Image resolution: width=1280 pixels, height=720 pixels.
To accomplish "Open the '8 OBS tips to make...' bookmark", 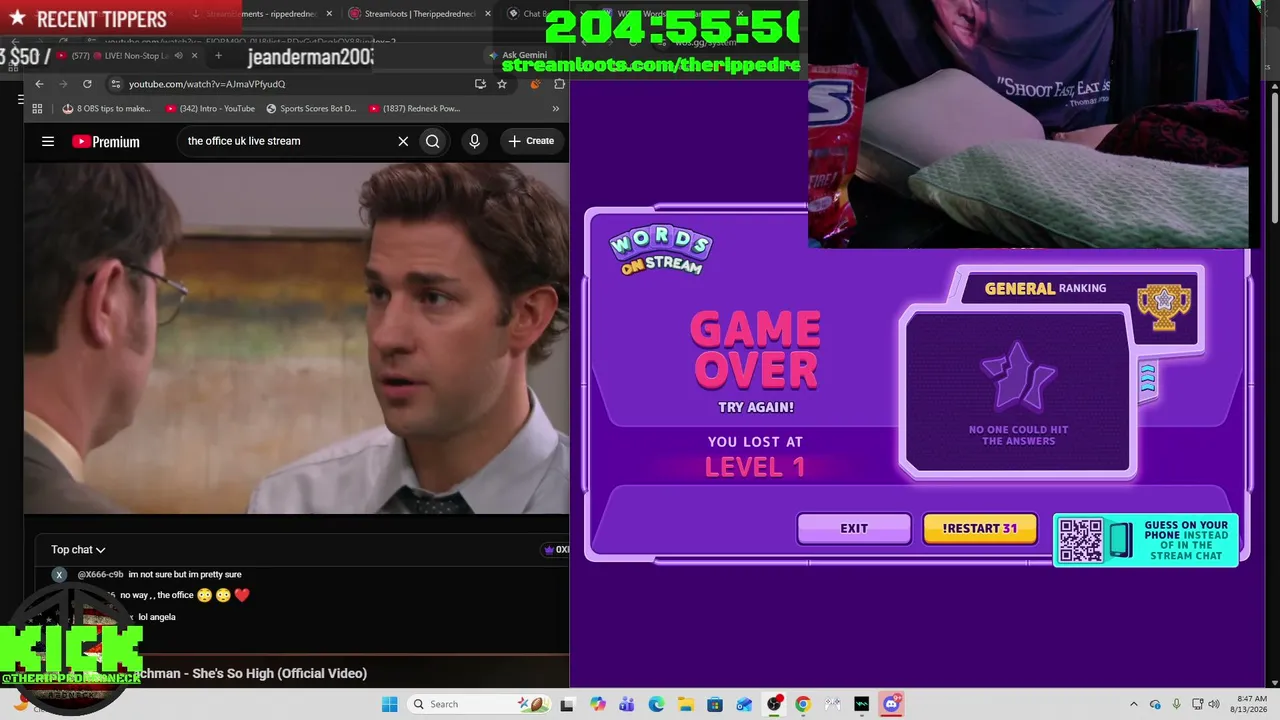I will coord(106,108).
